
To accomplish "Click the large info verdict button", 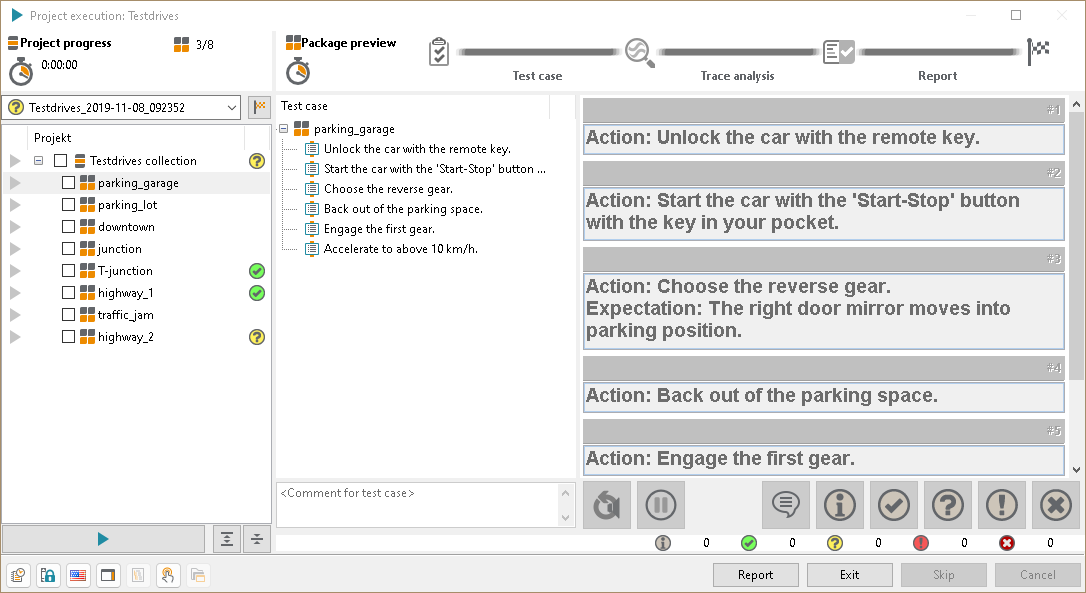I will [839, 505].
